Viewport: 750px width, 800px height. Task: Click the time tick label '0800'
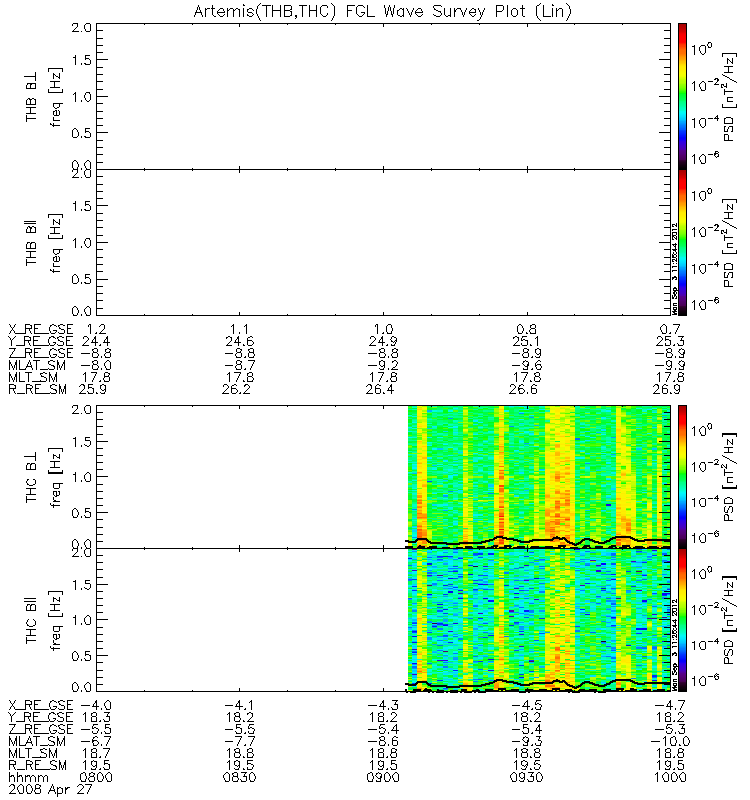tap(96, 778)
